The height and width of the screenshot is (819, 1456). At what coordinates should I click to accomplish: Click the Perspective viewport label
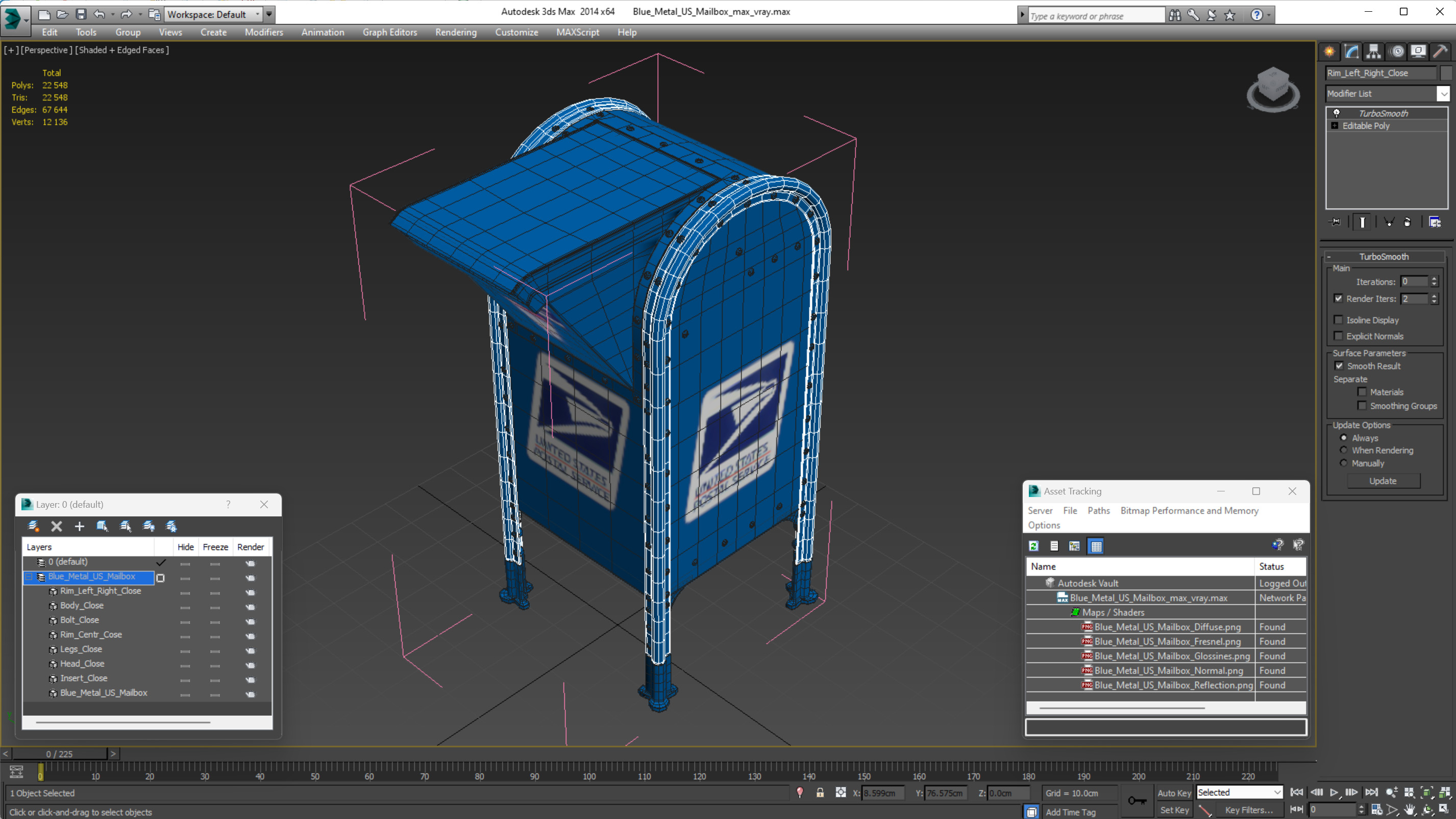click(x=46, y=49)
